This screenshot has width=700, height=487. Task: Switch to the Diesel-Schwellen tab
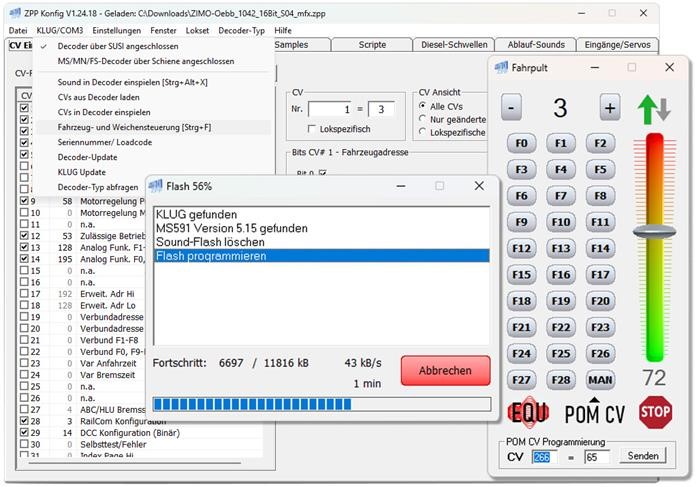pos(452,45)
